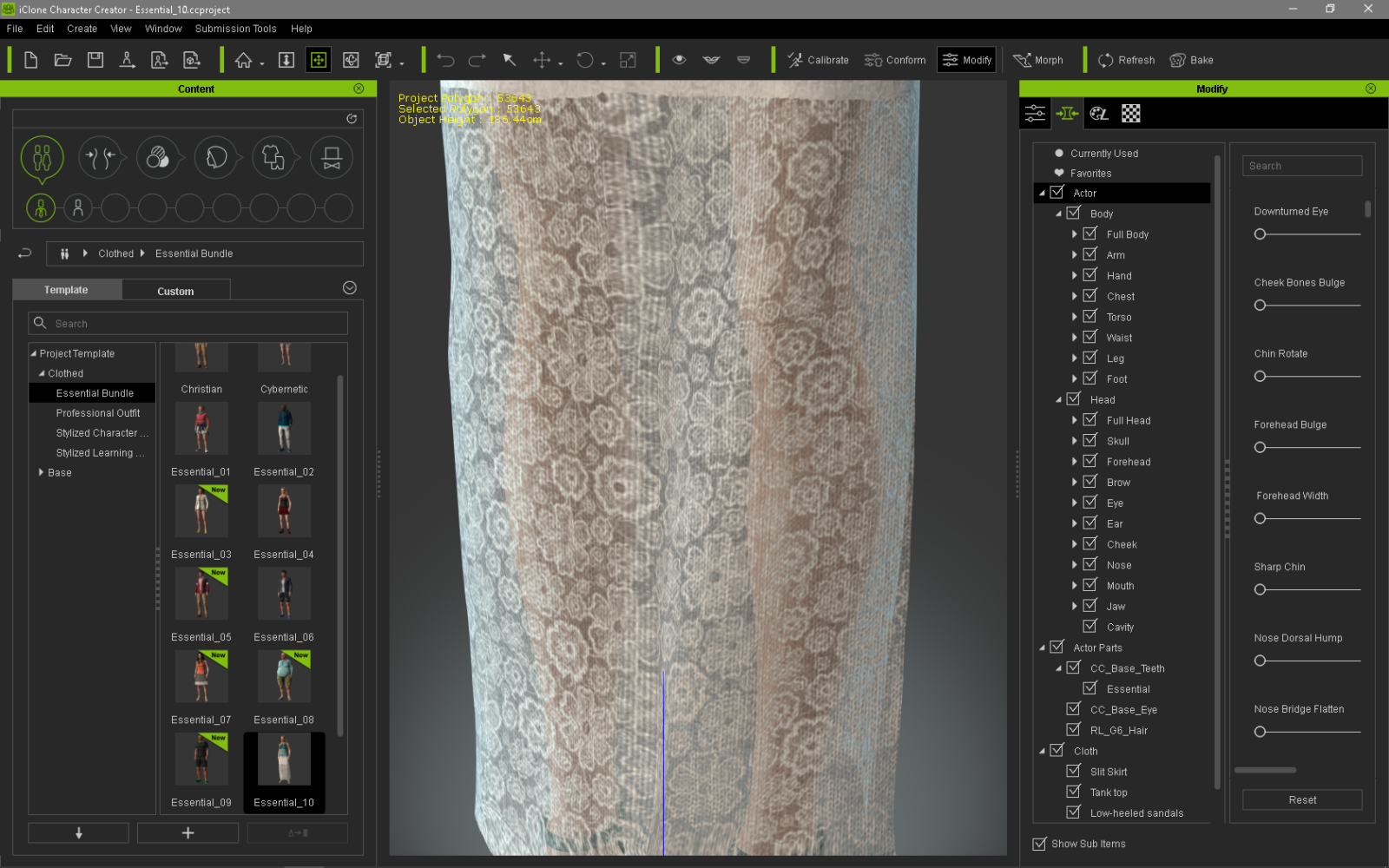Screen dimensions: 1389x868
Task: Open the Create menu
Action: [82, 29]
